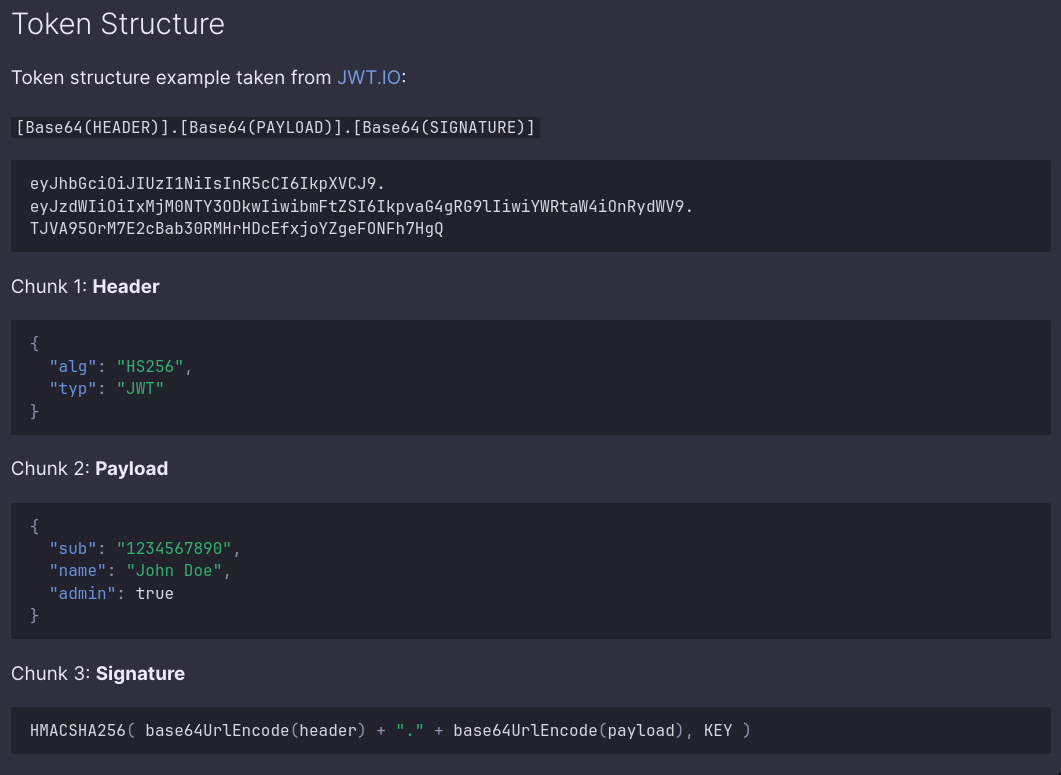Screen dimensions: 1061x775
Task: Click the true value in the payload
Action: pyautogui.click(x=155, y=593)
